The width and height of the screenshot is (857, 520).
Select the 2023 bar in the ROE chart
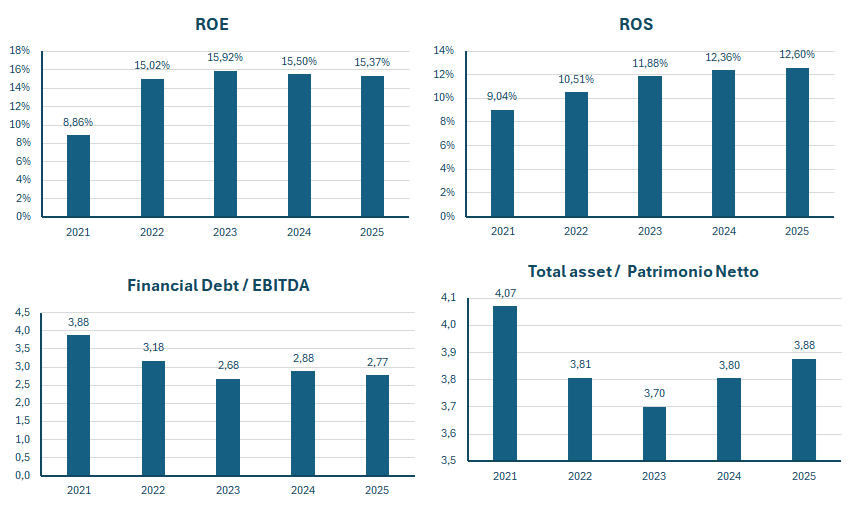coord(225,144)
